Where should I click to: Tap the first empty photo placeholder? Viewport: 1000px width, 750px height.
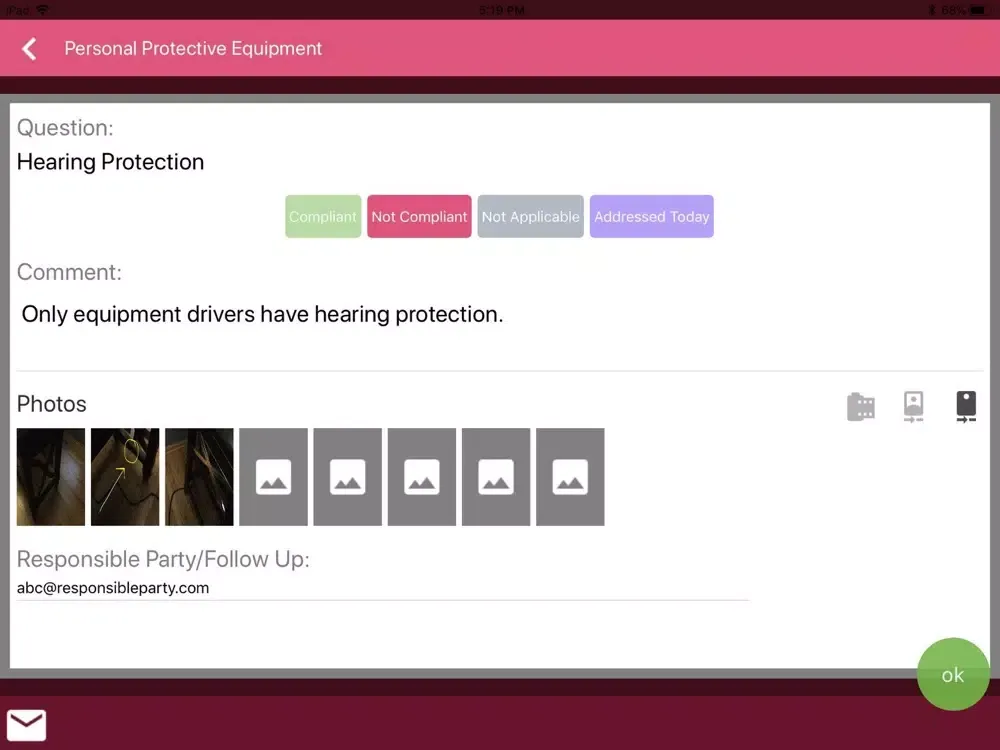(x=273, y=477)
